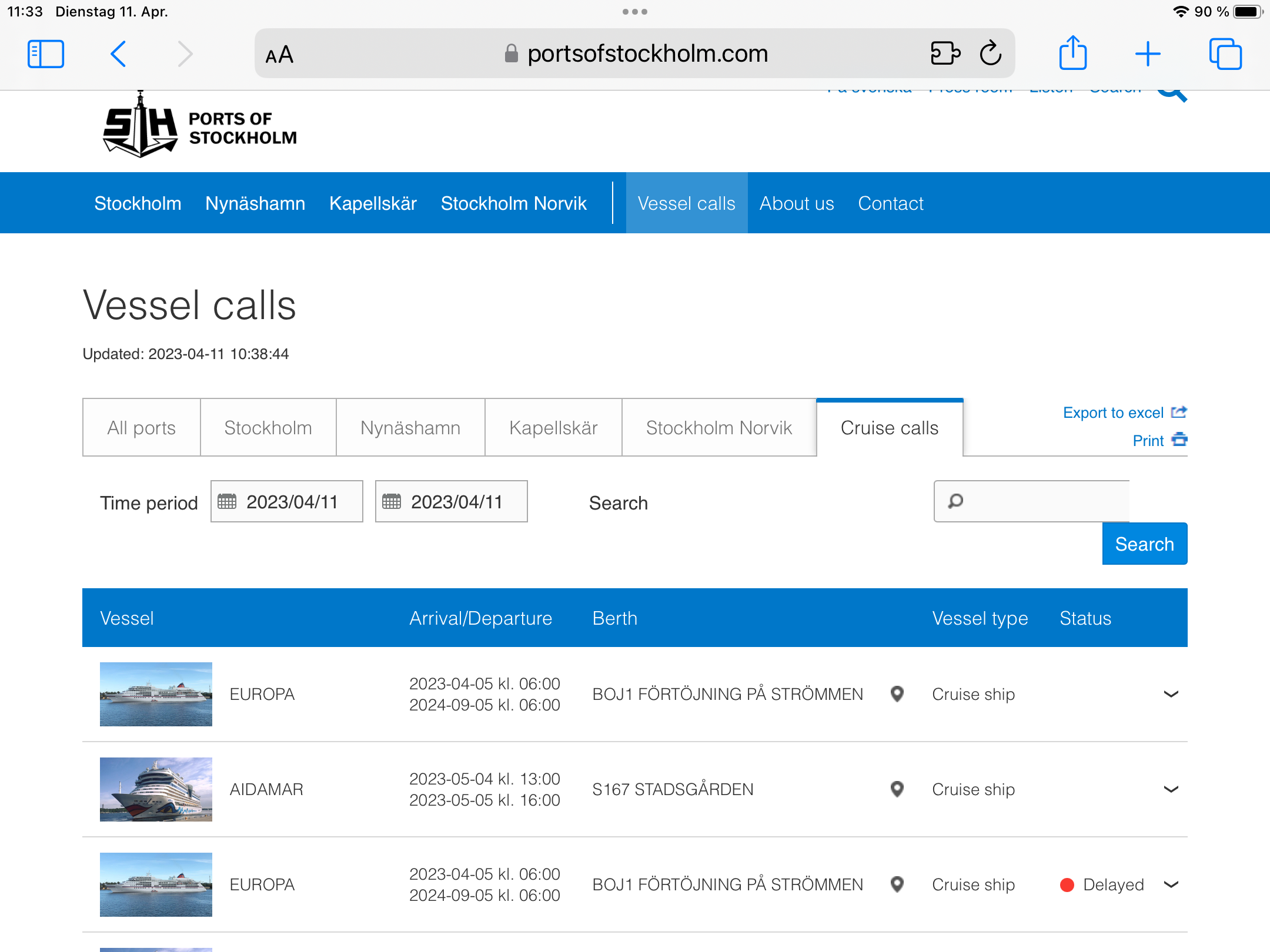This screenshot has height=952, width=1270.
Task: Tap the browser back arrow
Action: 119,54
